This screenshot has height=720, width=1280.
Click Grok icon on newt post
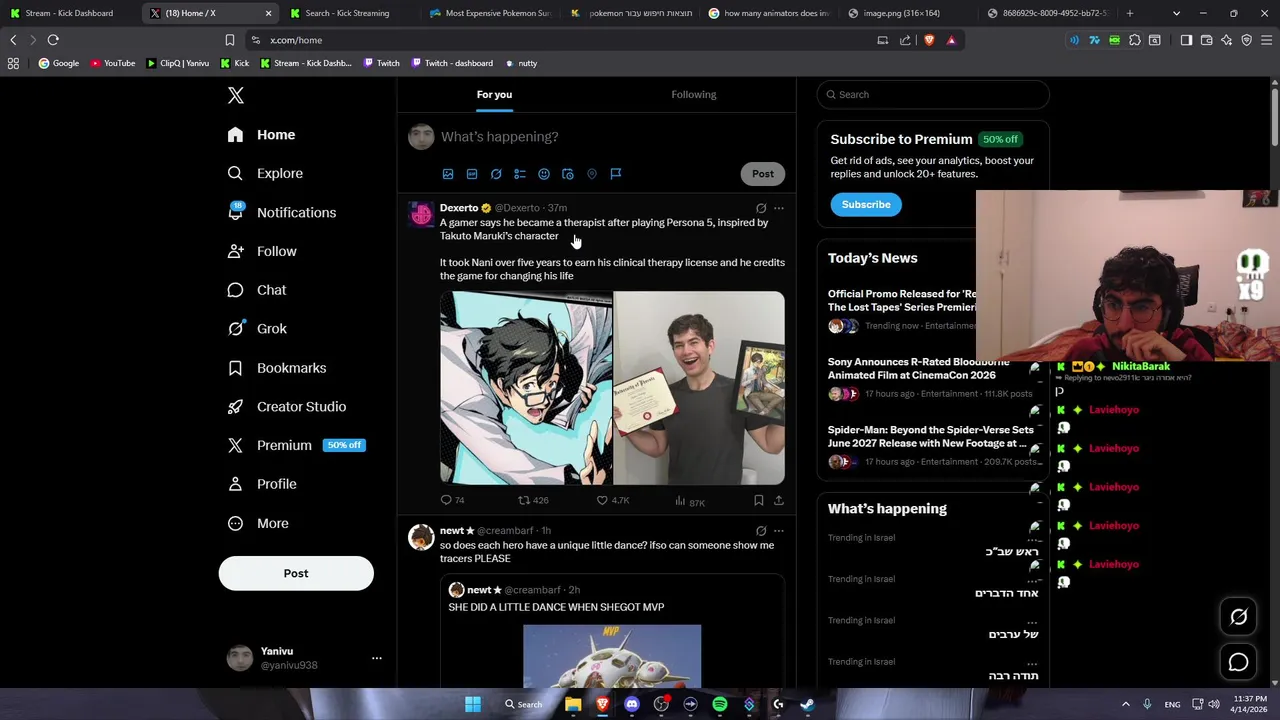click(x=761, y=531)
